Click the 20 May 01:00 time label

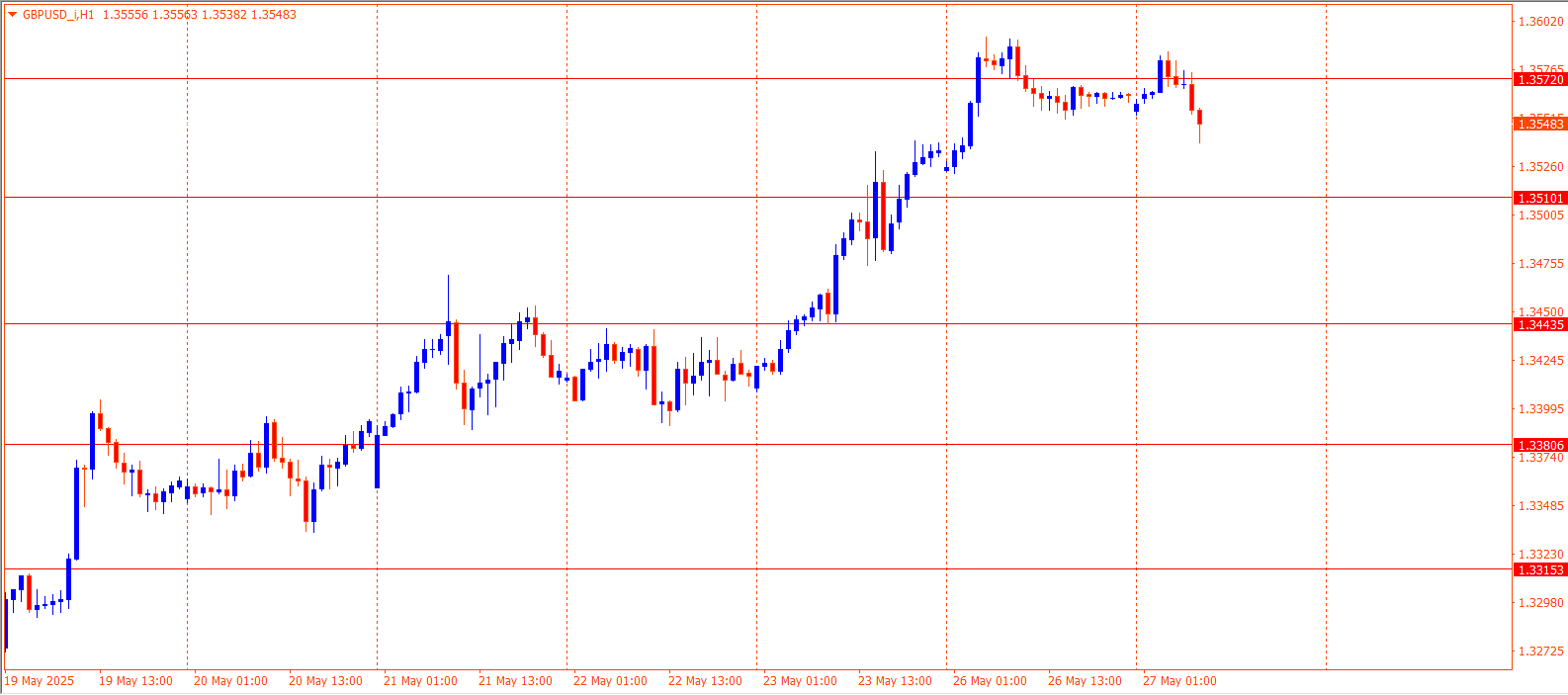(230, 681)
